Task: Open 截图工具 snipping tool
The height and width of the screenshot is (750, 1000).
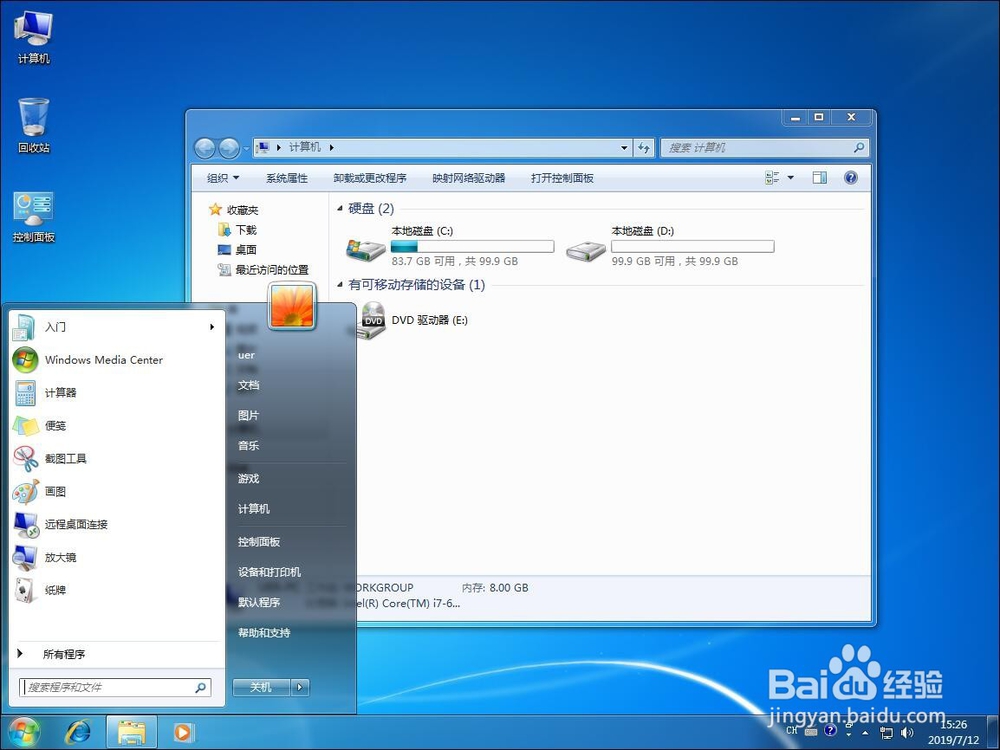Action: pos(119,459)
